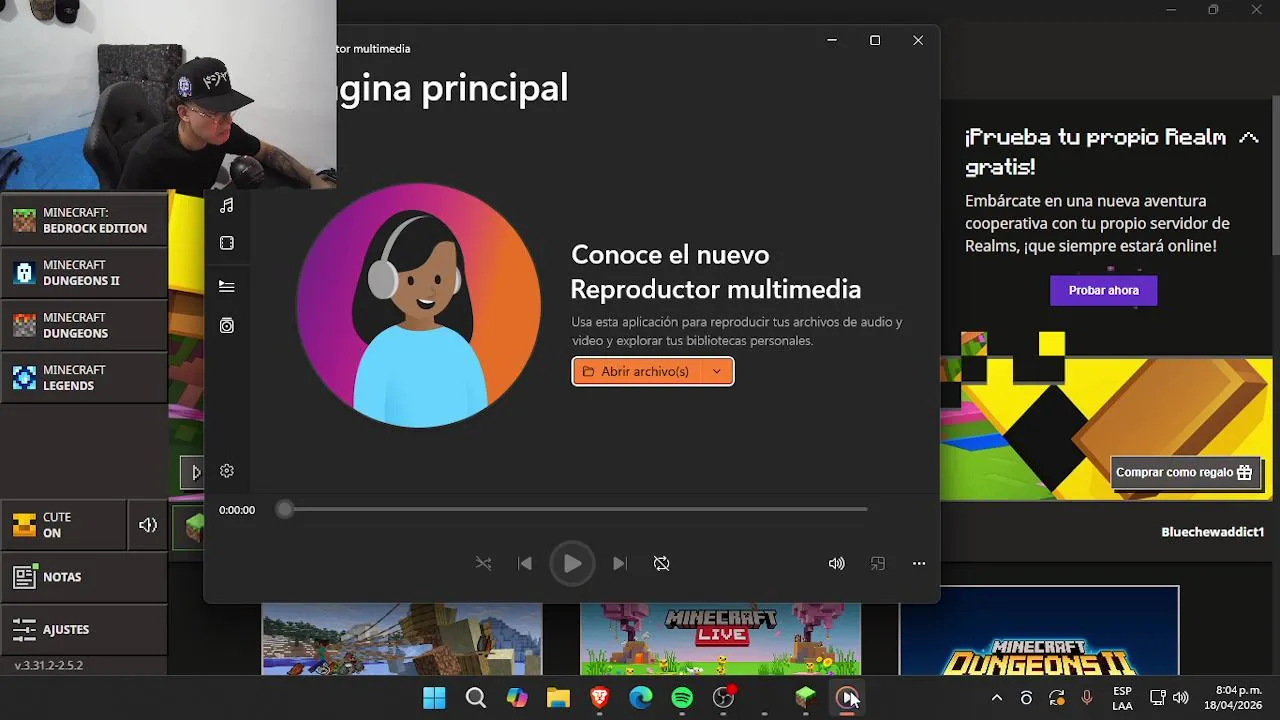Toggle shuffle in the media player
The height and width of the screenshot is (720, 1280).
(484, 564)
